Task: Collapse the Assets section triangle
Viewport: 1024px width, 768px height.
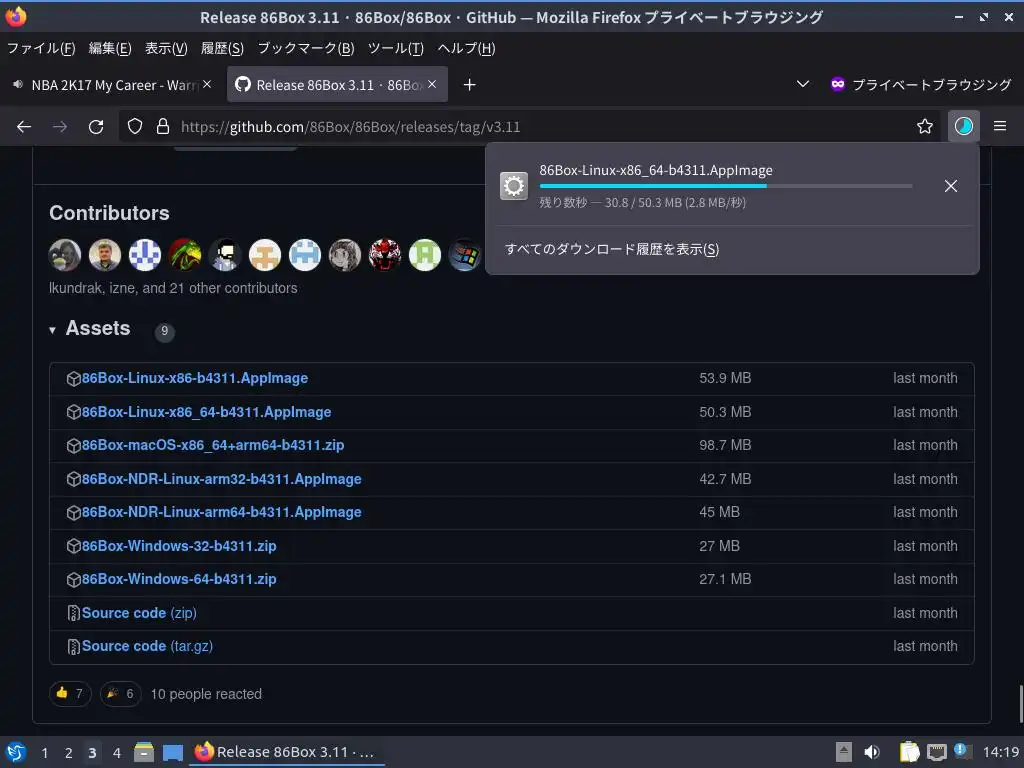Action: pyautogui.click(x=52, y=330)
